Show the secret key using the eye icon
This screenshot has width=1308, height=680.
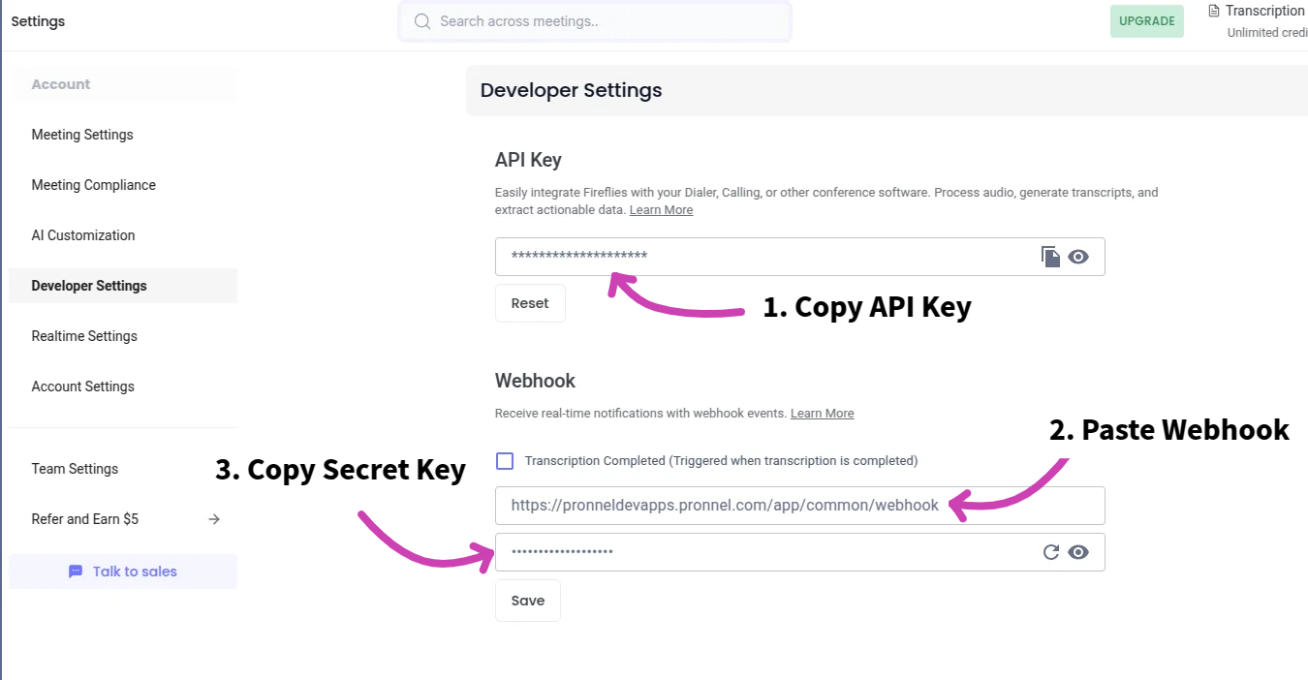1078,551
